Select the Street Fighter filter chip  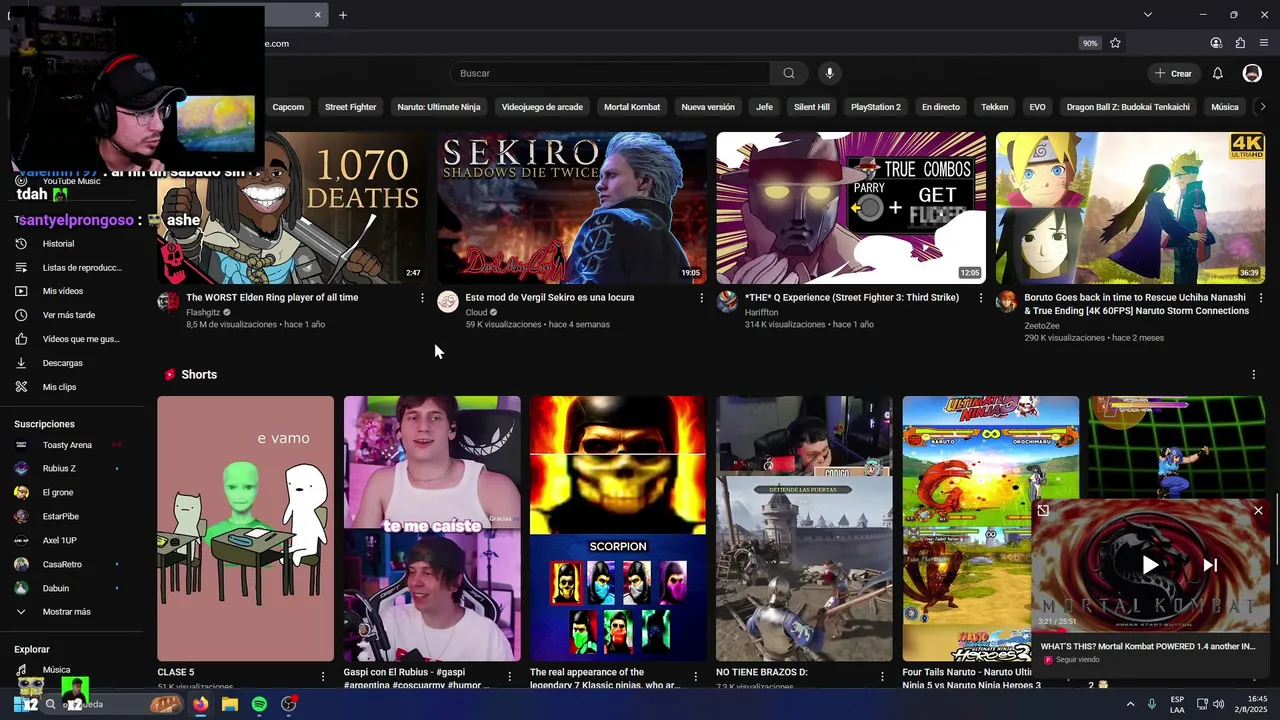tap(350, 107)
